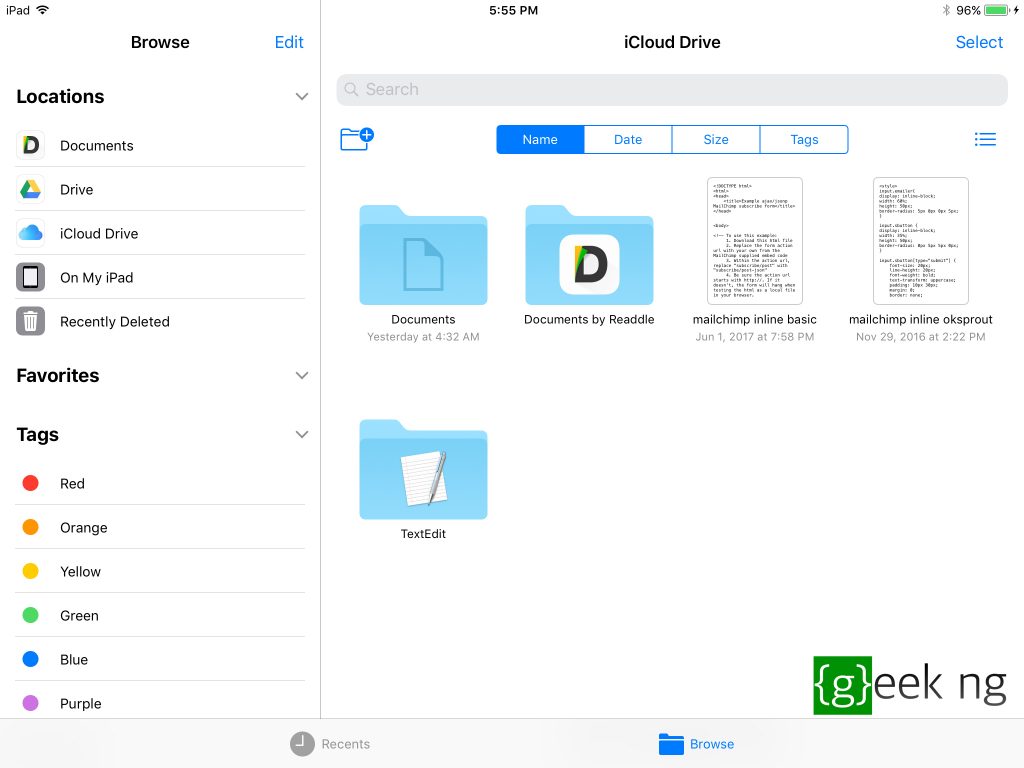The width and height of the screenshot is (1024, 768).
Task: Tap the 'mailchimp inline oksprout' file name
Action: point(921,319)
